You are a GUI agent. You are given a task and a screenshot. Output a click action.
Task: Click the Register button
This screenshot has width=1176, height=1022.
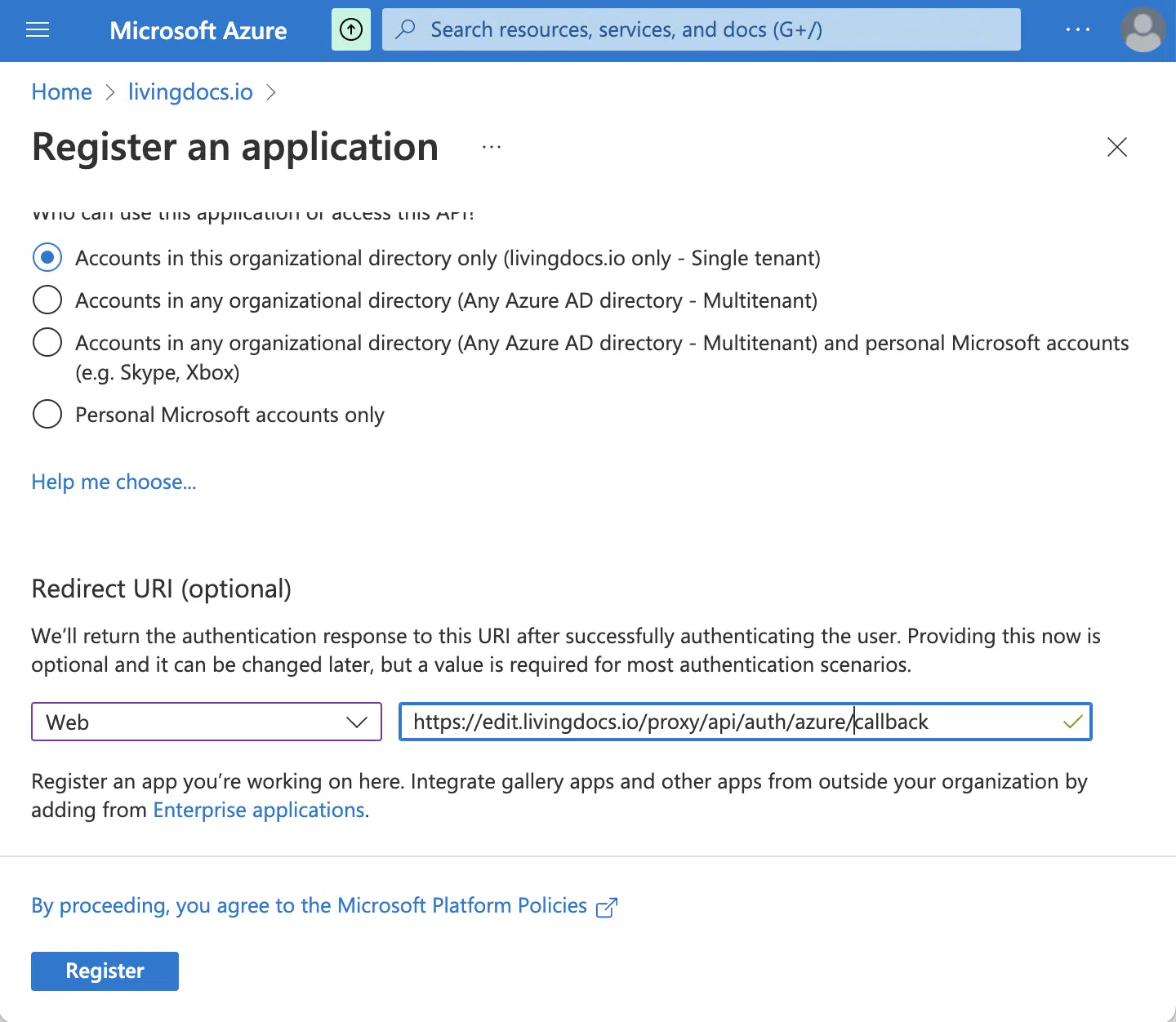(105, 971)
